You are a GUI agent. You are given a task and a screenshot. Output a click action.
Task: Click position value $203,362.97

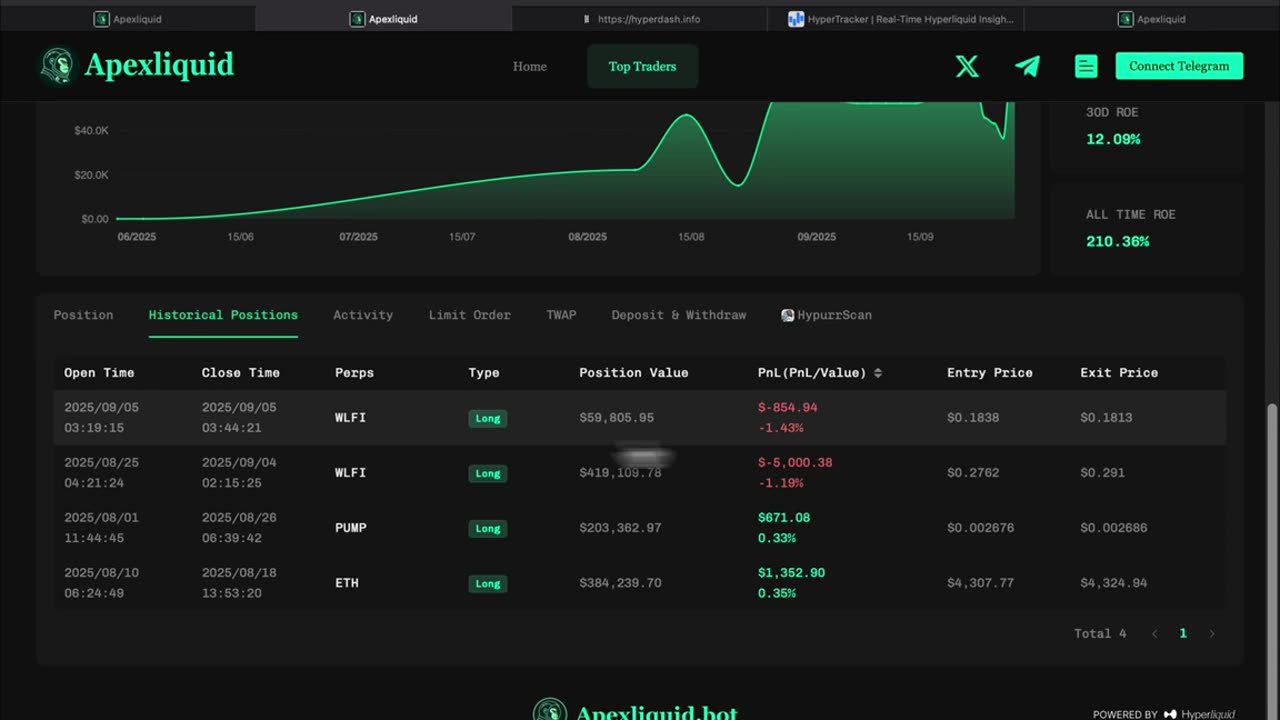point(620,528)
